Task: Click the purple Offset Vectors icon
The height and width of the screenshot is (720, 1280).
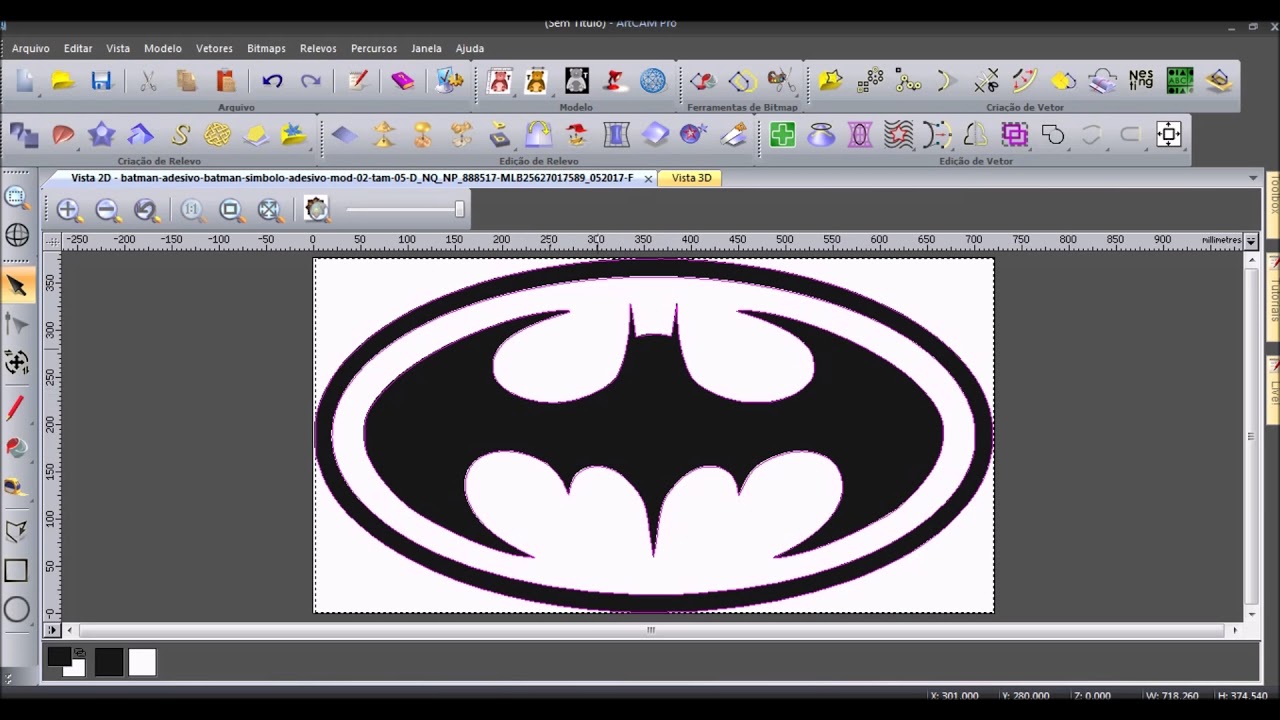Action: pos(1014,135)
